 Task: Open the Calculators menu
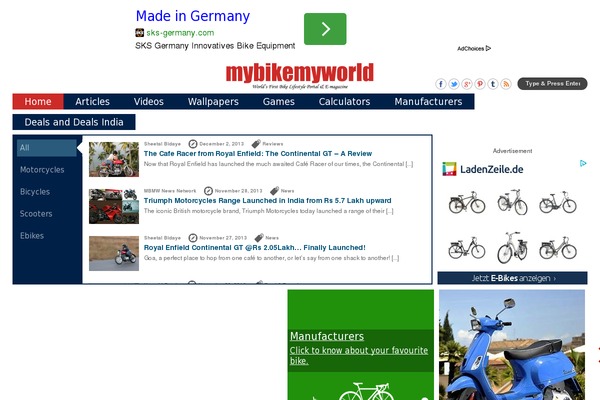[344, 101]
